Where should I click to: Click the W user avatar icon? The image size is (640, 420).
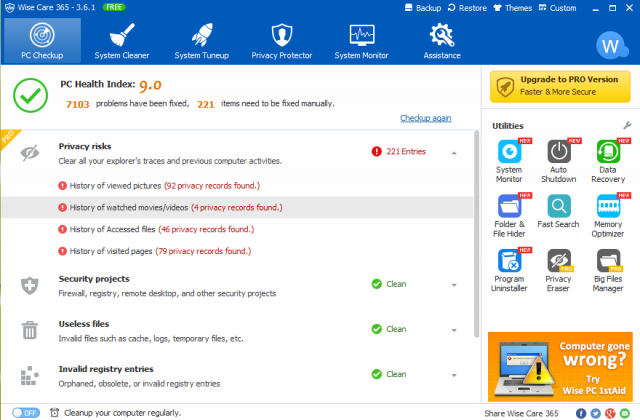pyautogui.click(x=611, y=45)
